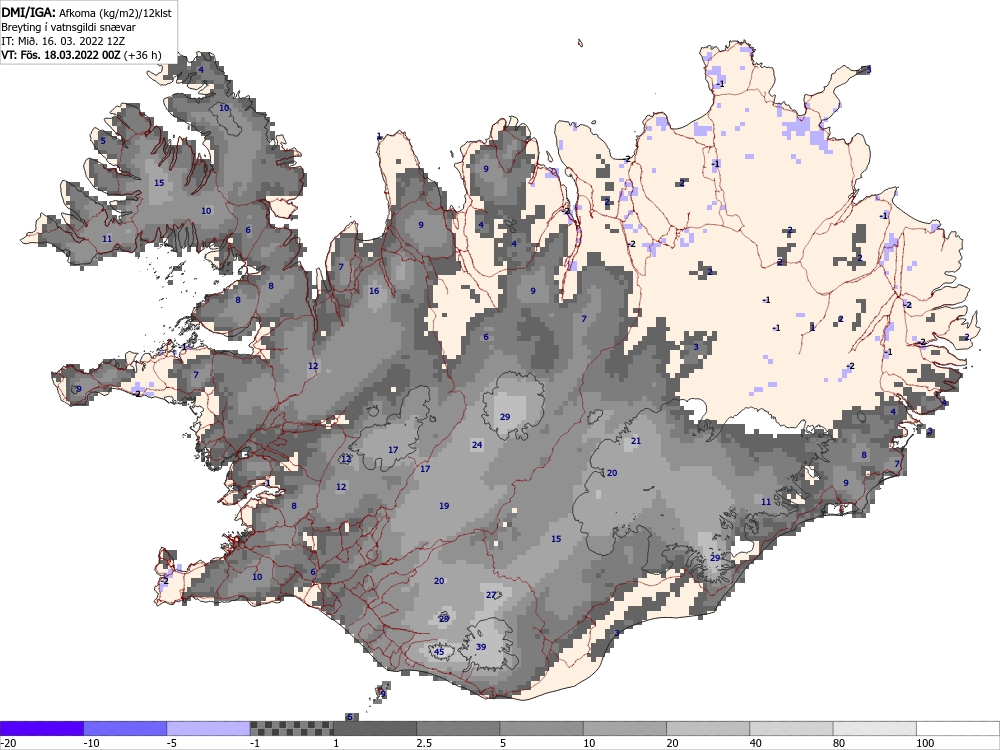This screenshot has width=1000, height=750.
Task: Click the map value '19' in the central highlands
Action: point(444,506)
